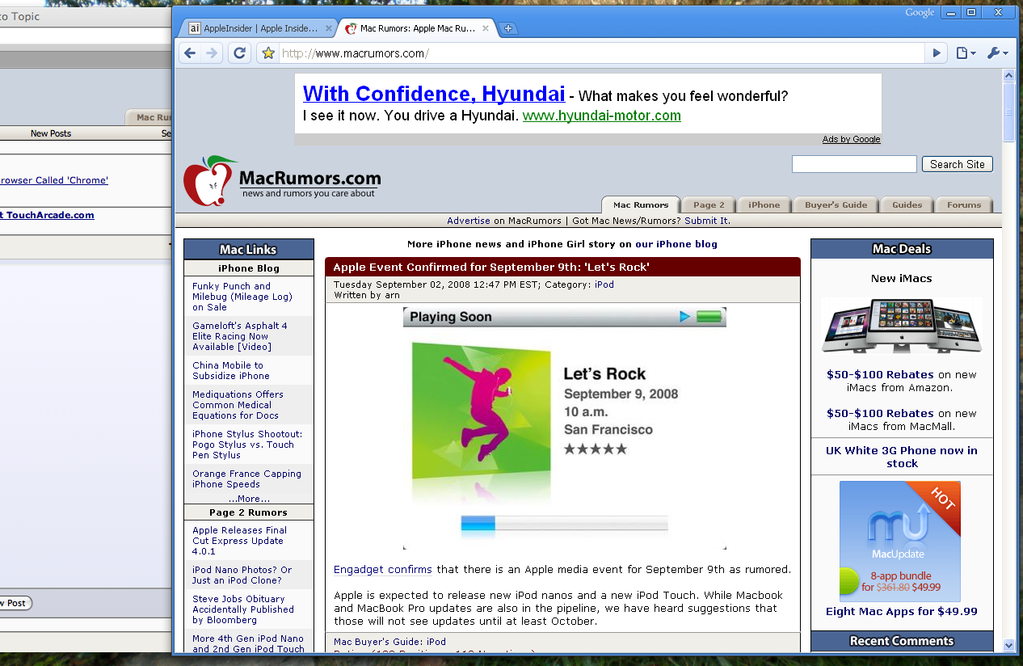
Task: Open the iPhone site tab
Action: (763, 205)
